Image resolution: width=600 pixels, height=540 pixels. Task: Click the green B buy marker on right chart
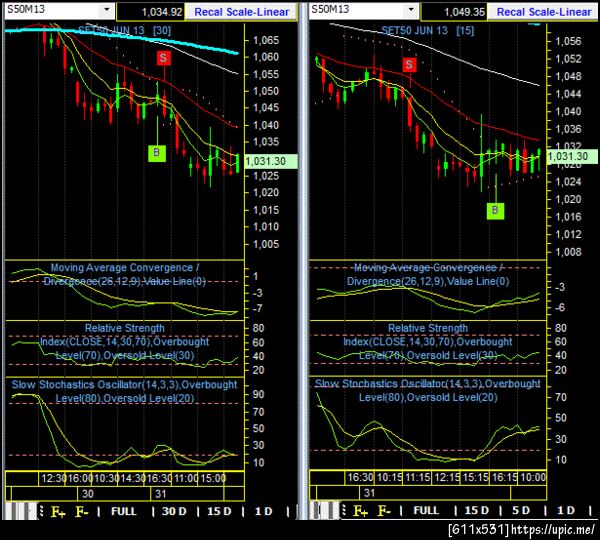pyautogui.click(x=495, y=210)
